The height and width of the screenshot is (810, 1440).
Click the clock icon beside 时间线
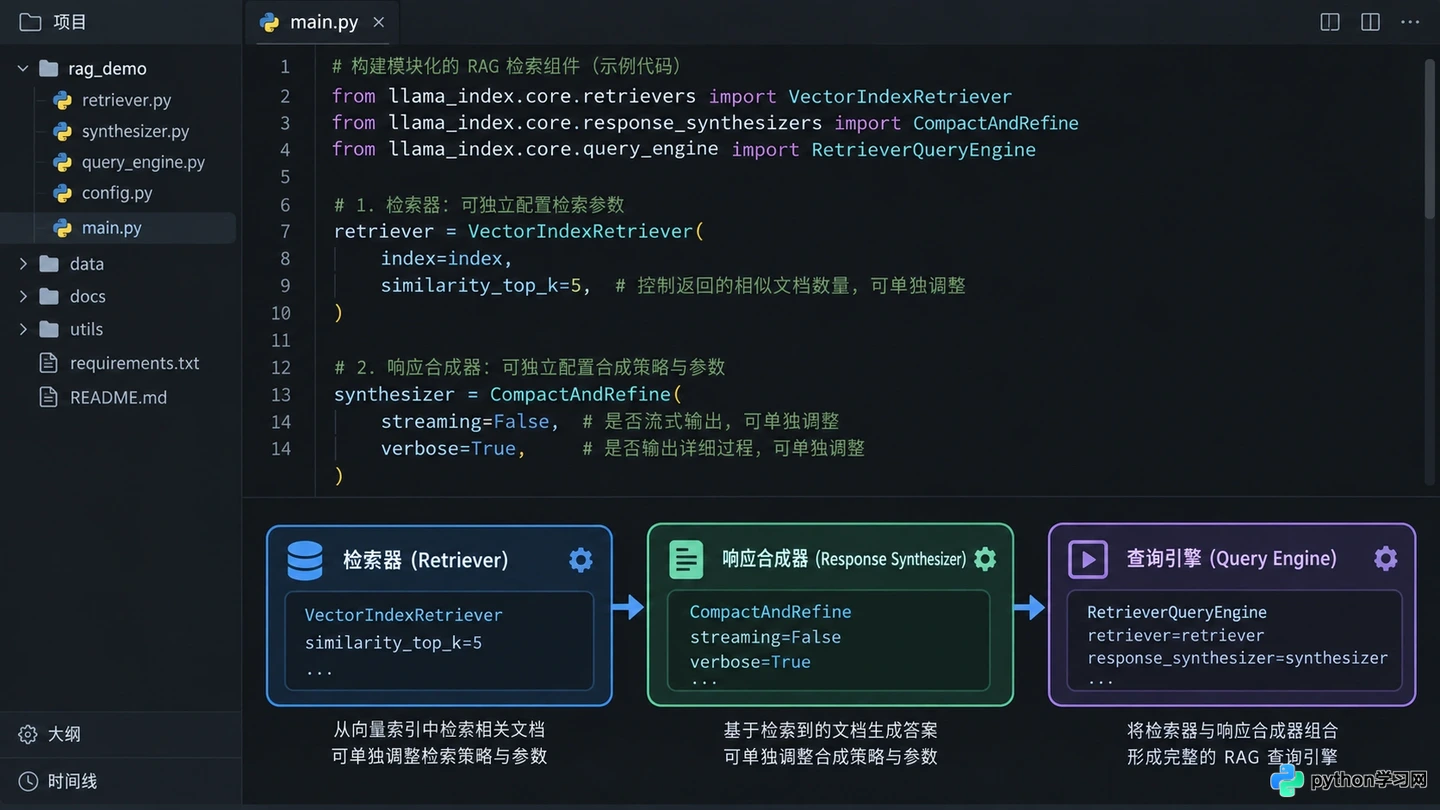pyautogui.click(x=28, y=781)
